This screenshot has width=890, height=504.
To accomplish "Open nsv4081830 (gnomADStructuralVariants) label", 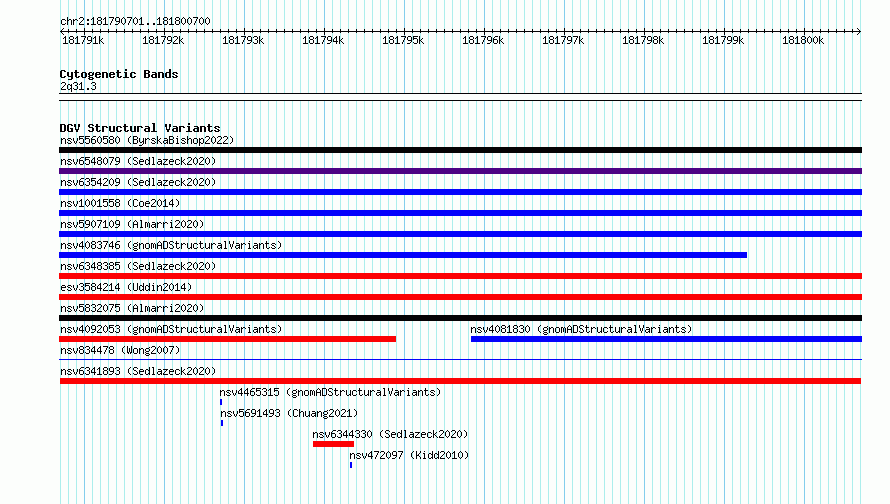I will pos(581,329).
